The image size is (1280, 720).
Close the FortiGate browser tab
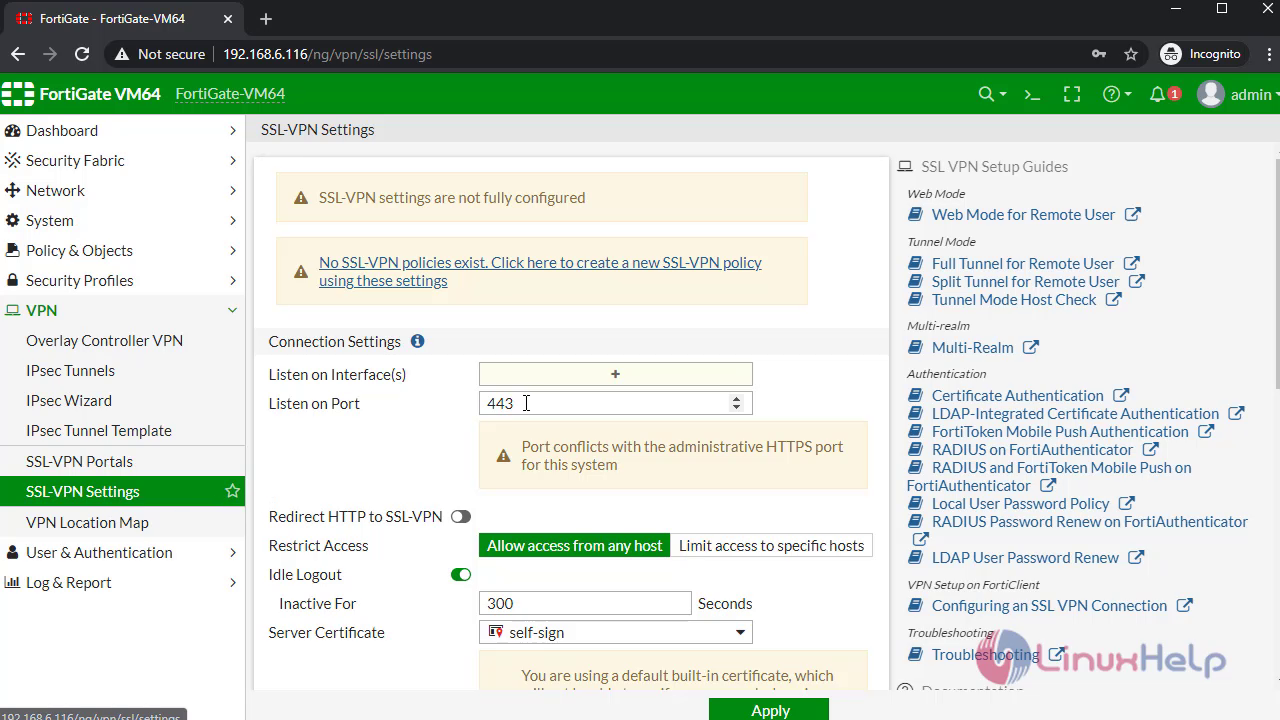tap(228, 19)
